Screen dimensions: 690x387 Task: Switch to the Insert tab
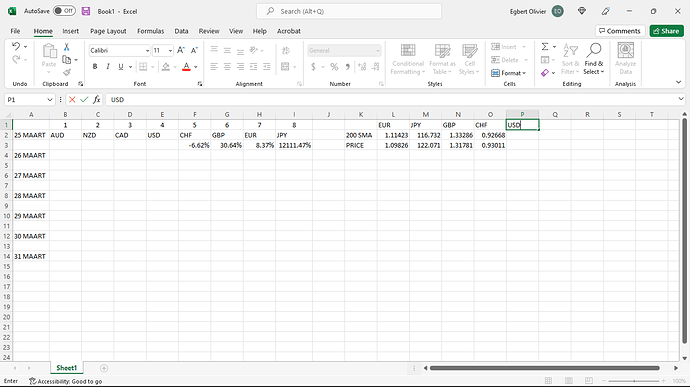(x=70, y=31)
